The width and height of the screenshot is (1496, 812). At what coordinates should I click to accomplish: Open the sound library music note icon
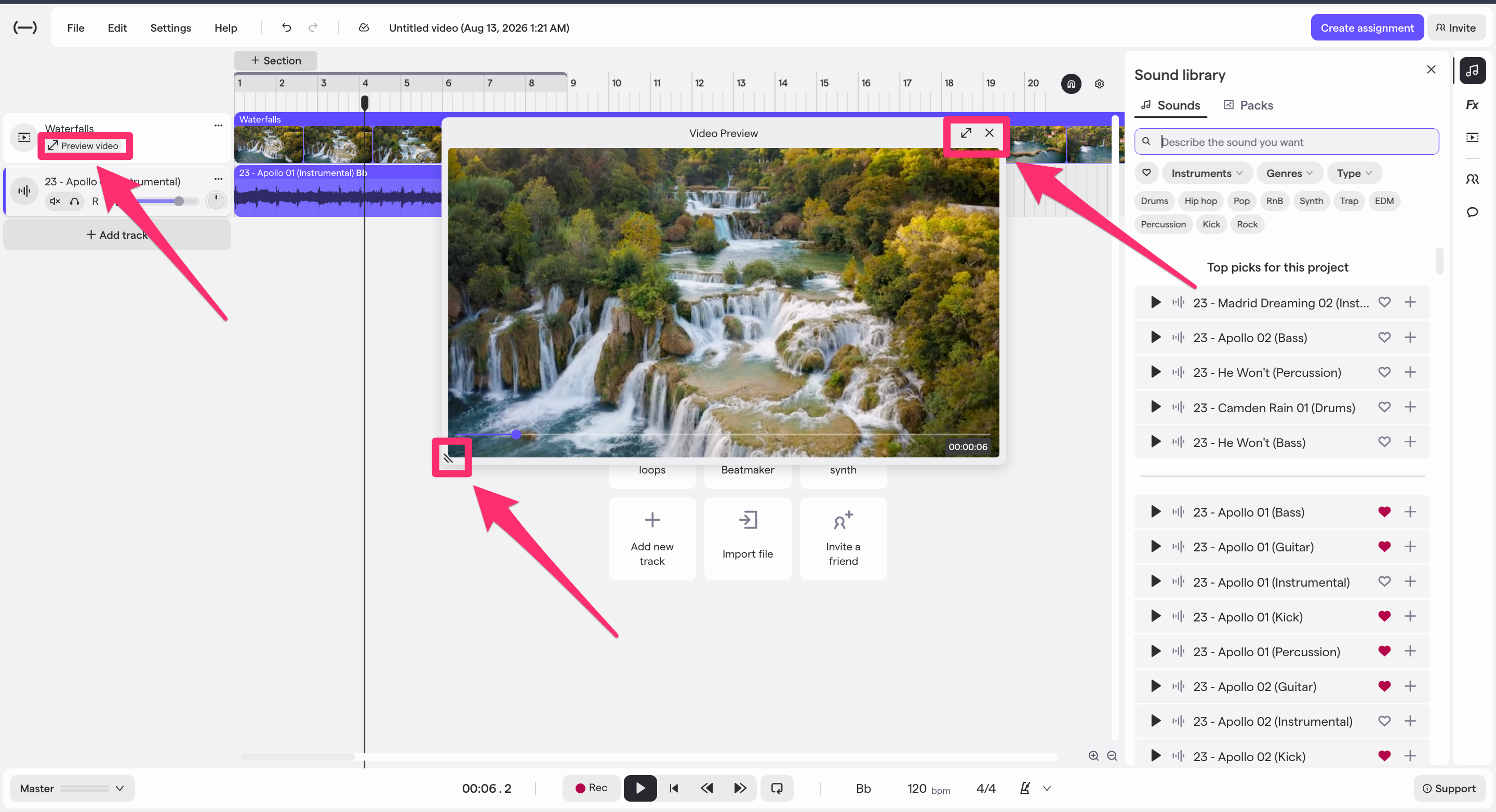coord(1472,71)
